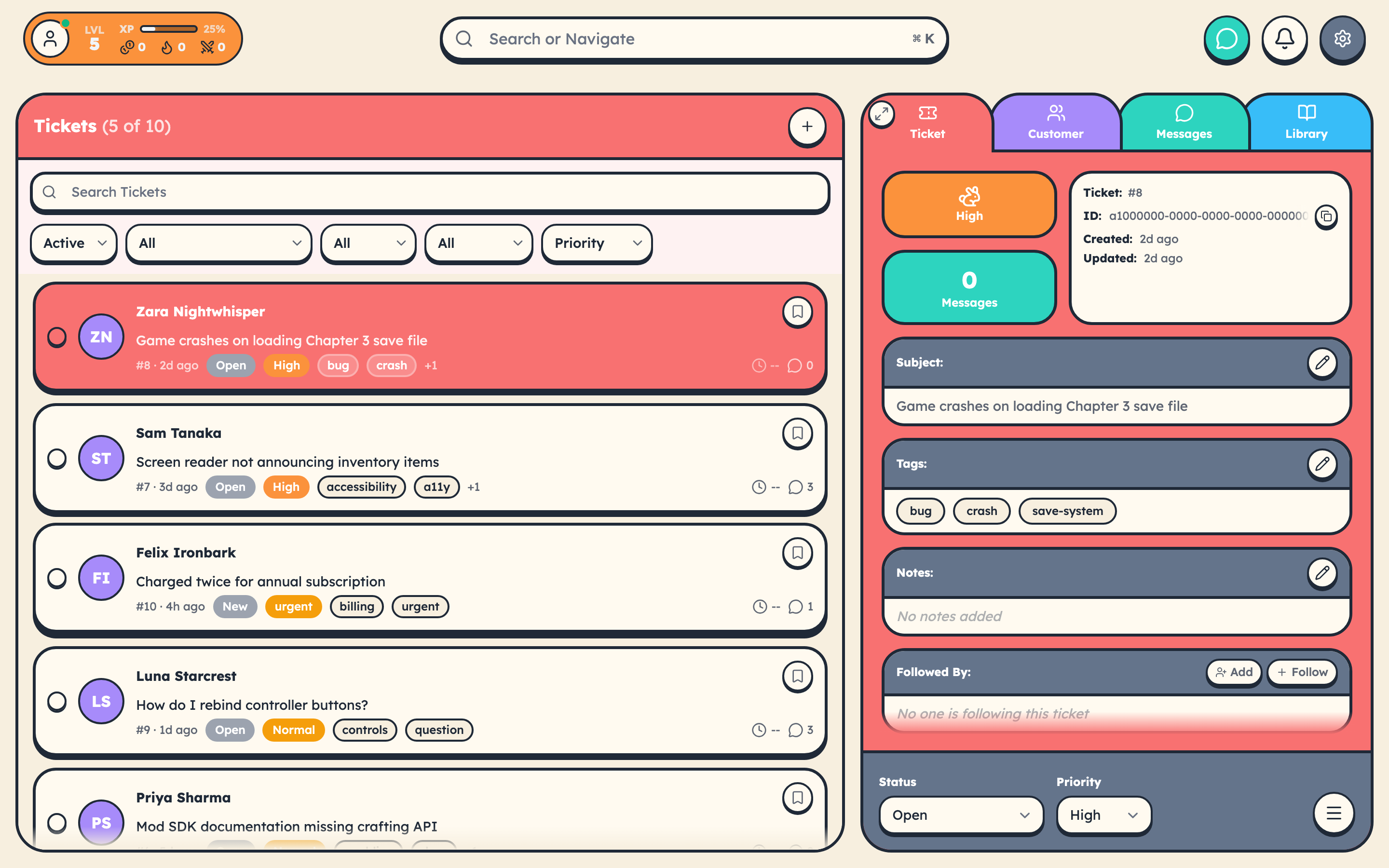Open settings gear icon
Viewport: 1389px width, 868px height.
tap(1342, 39)
